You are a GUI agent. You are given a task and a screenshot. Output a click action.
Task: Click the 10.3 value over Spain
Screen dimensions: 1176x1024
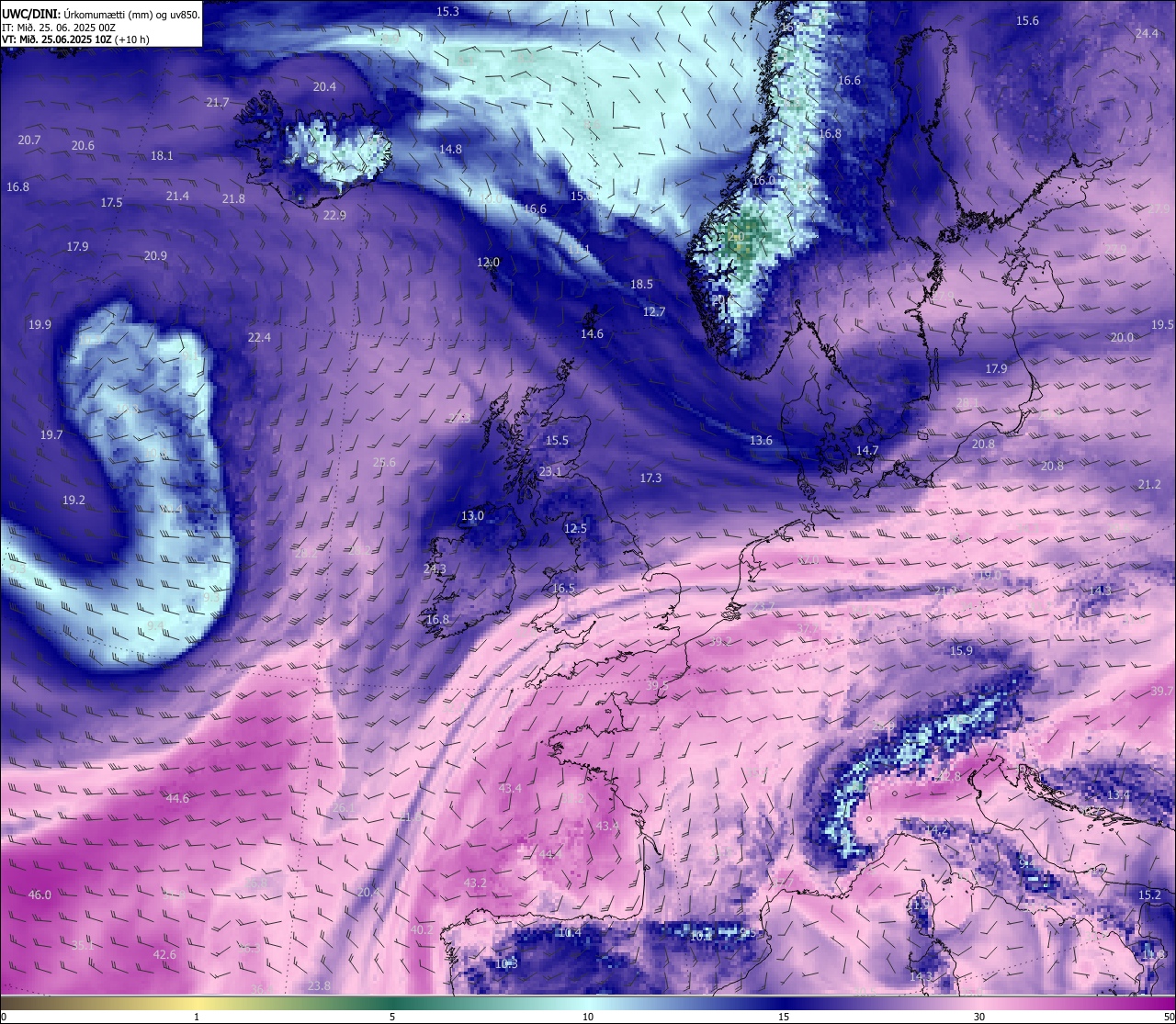(x=506, y=963)
